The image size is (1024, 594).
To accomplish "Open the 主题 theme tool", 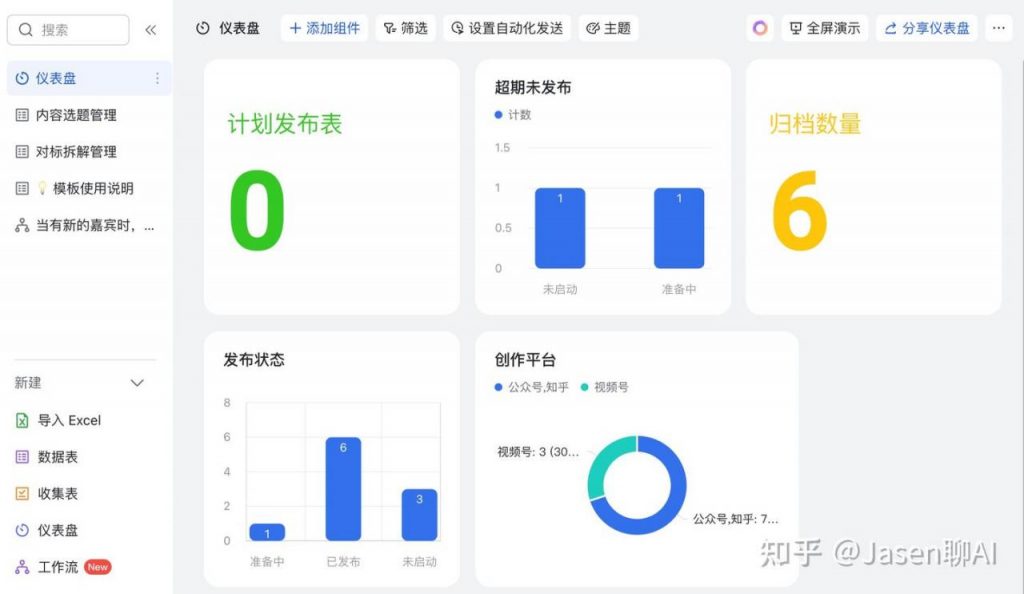I will tap(608, 28).
